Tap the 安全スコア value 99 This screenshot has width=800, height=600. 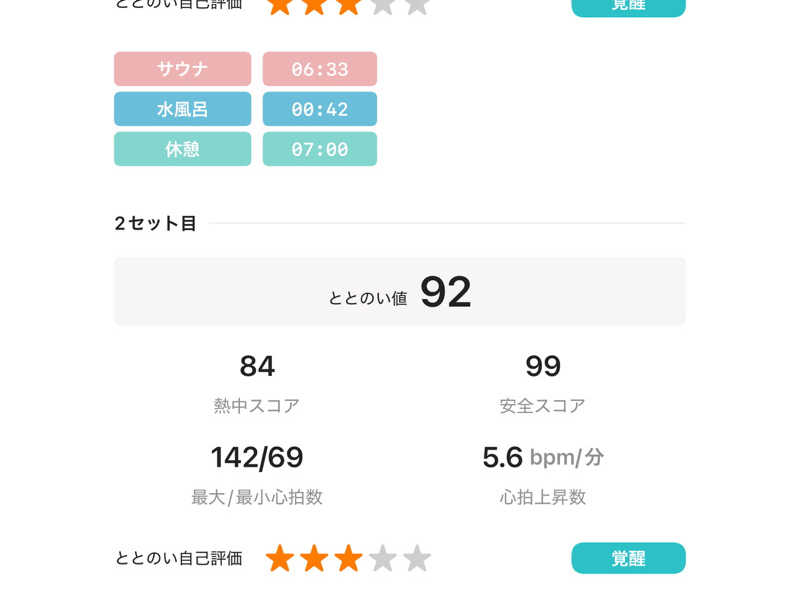(x=543, y=366)
